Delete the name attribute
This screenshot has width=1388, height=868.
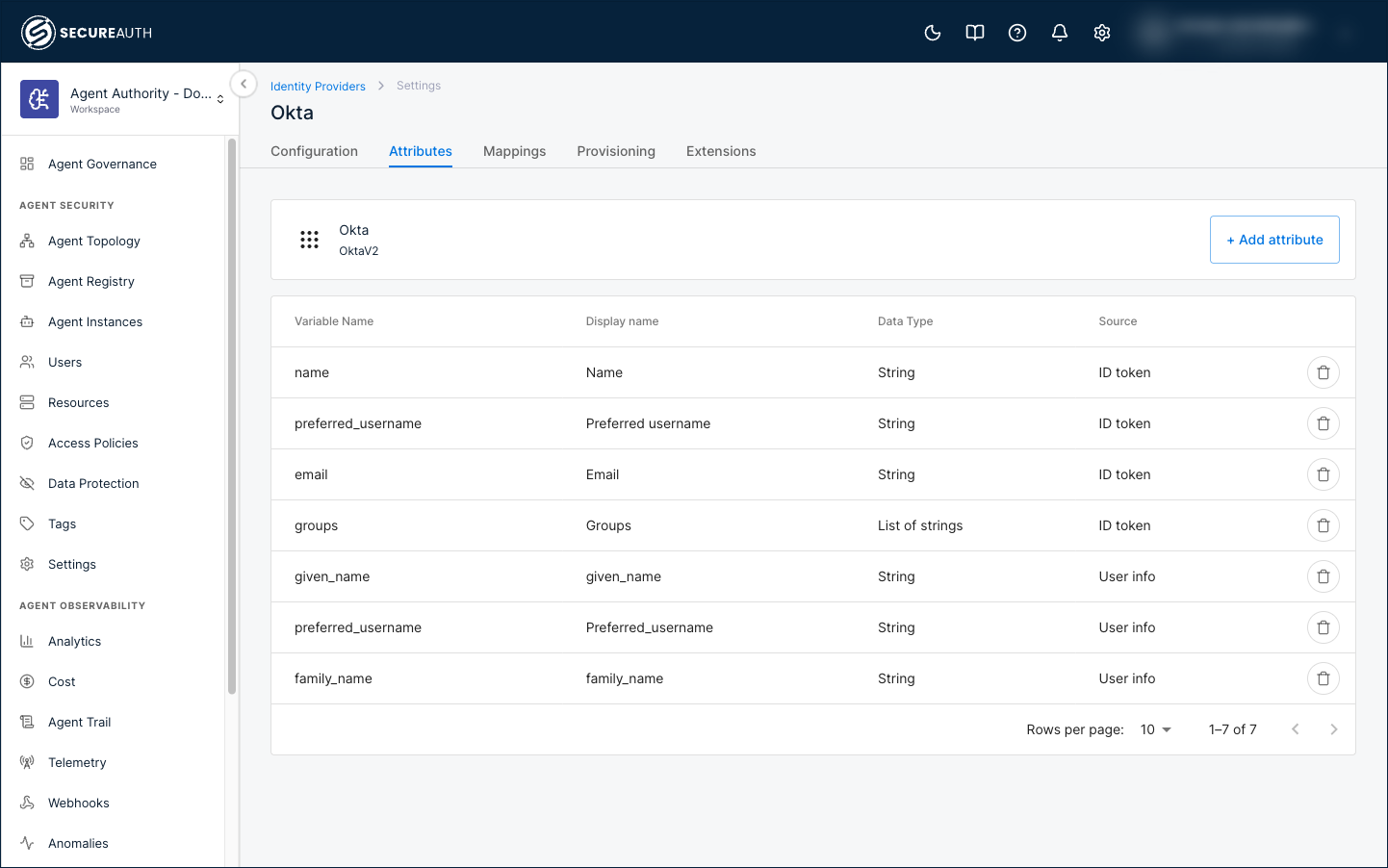pyautogui.click(x=1324, y=372)
